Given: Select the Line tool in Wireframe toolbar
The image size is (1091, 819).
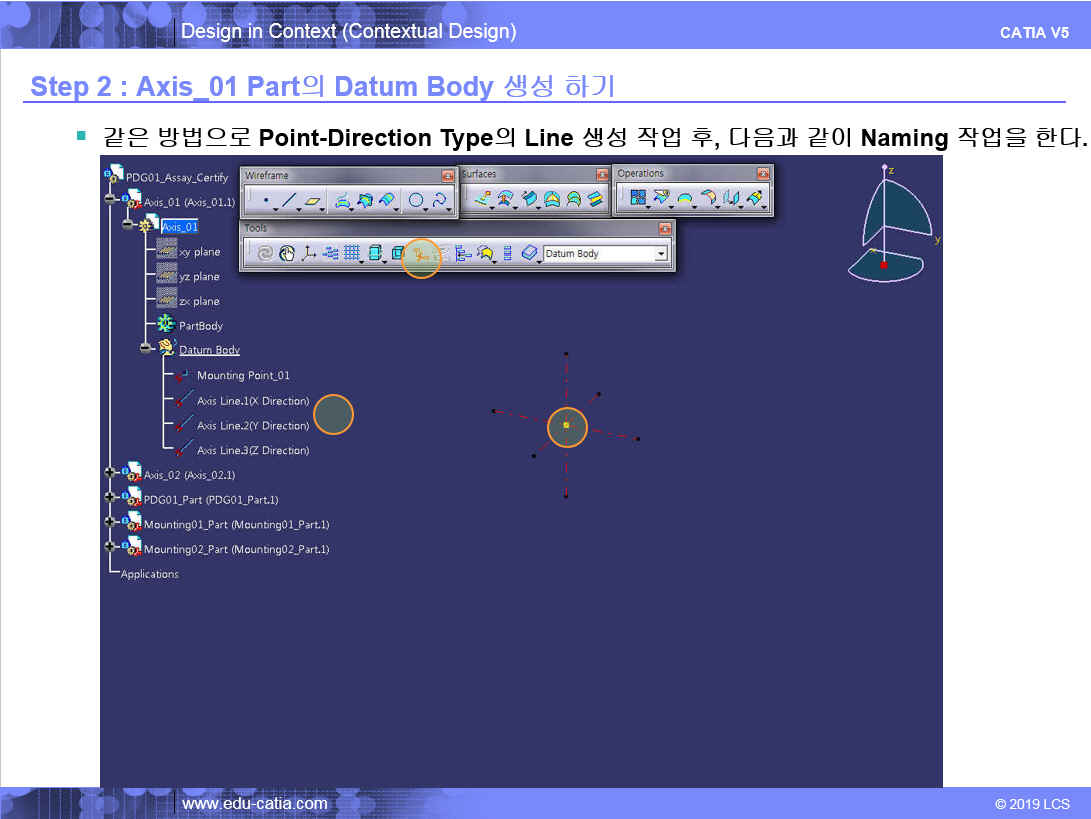Looking at the screenshot, I should pyautogui.click(x=289, y=200).
